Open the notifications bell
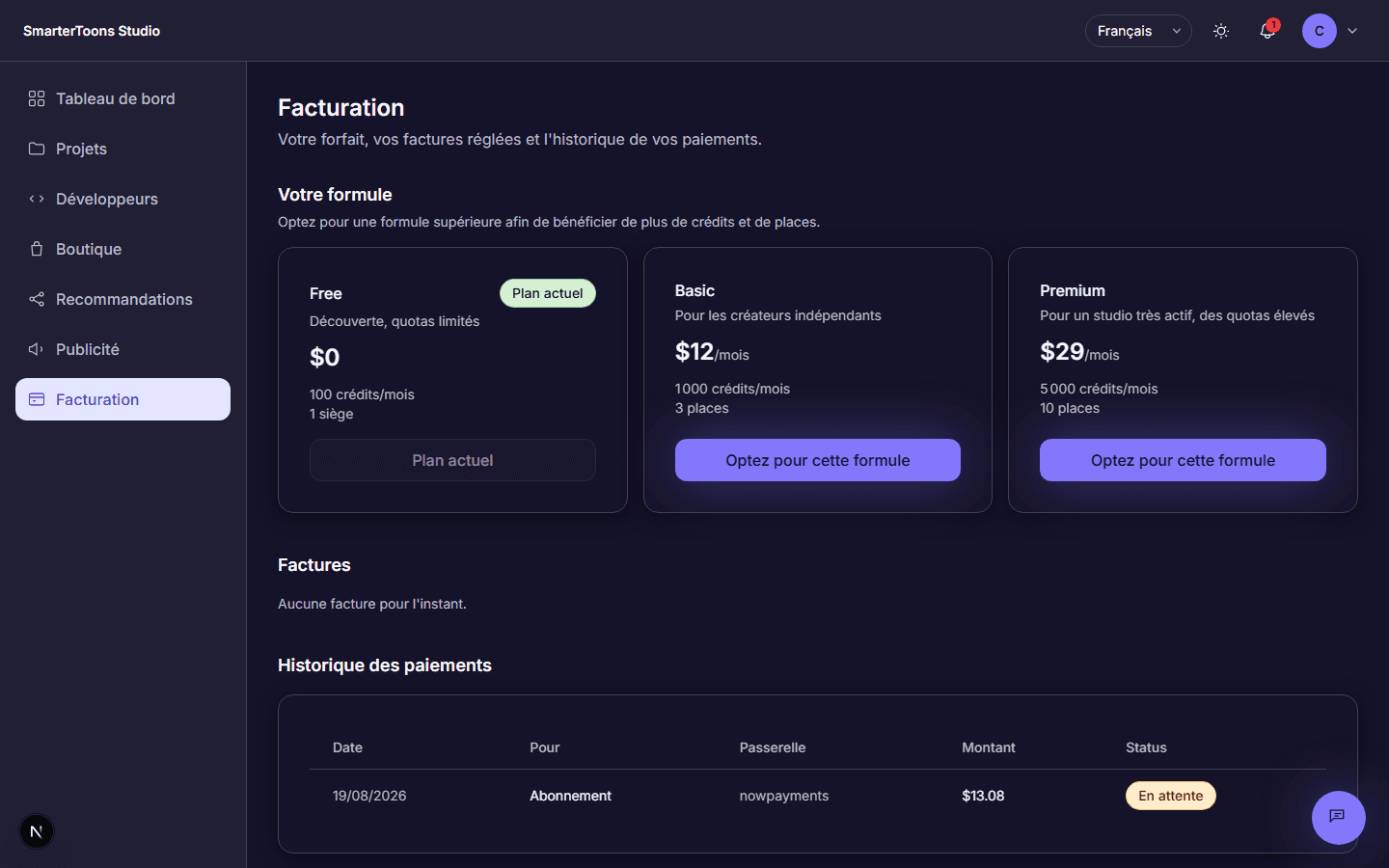 click(1267, 31)
